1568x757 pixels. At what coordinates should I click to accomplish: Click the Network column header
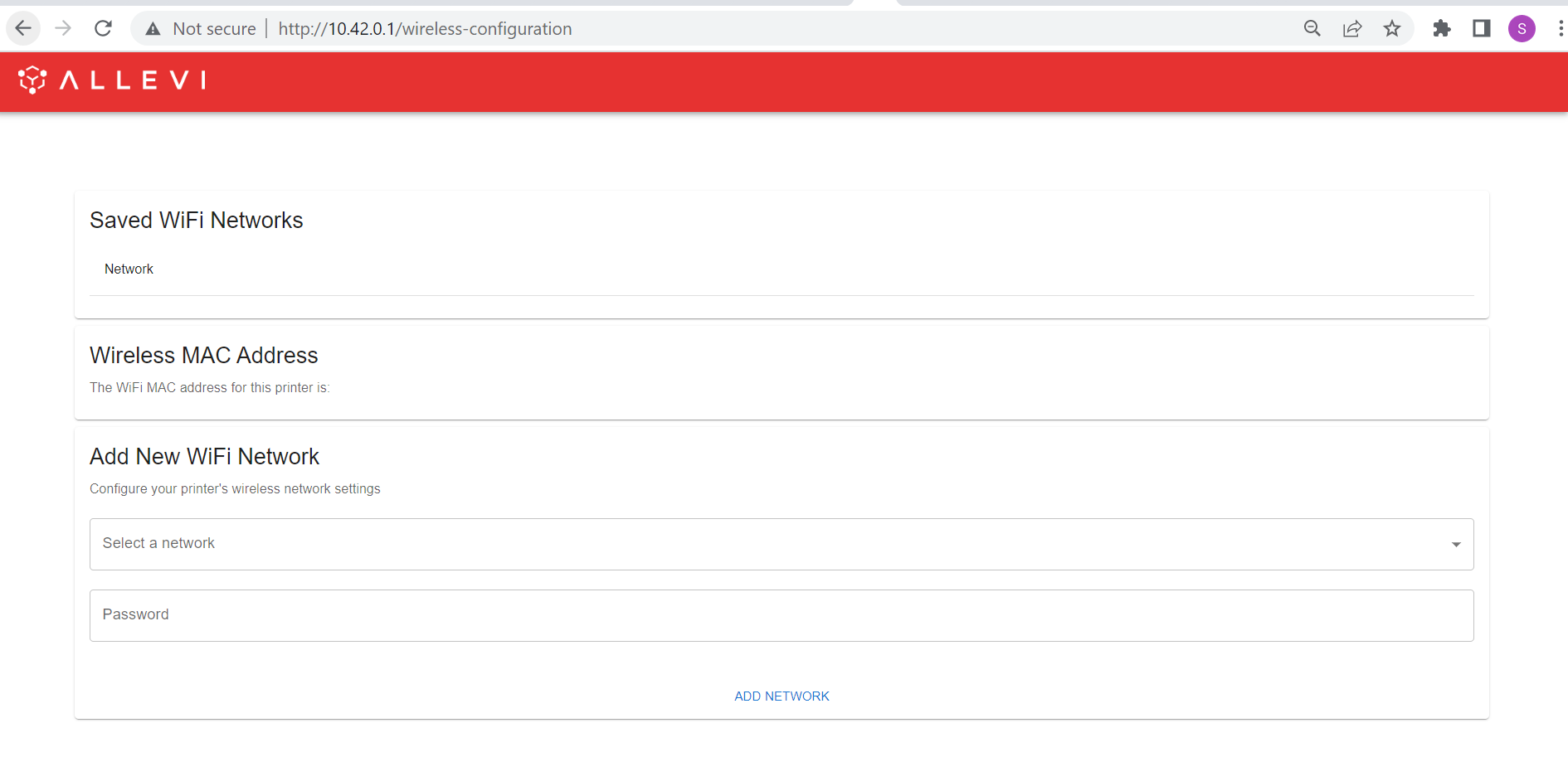129,269
